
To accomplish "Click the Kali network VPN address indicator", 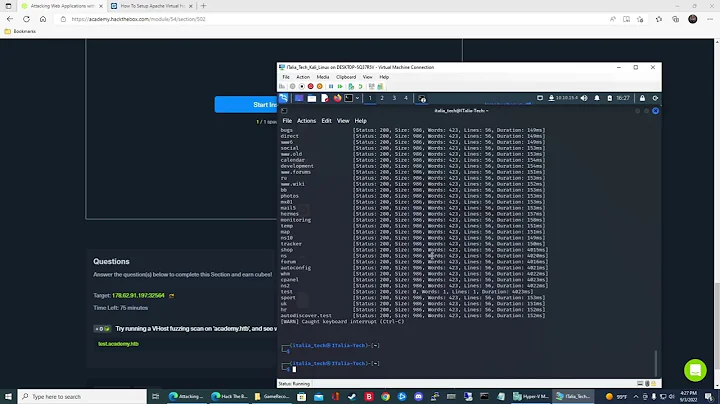I will [x=563, y=98].
